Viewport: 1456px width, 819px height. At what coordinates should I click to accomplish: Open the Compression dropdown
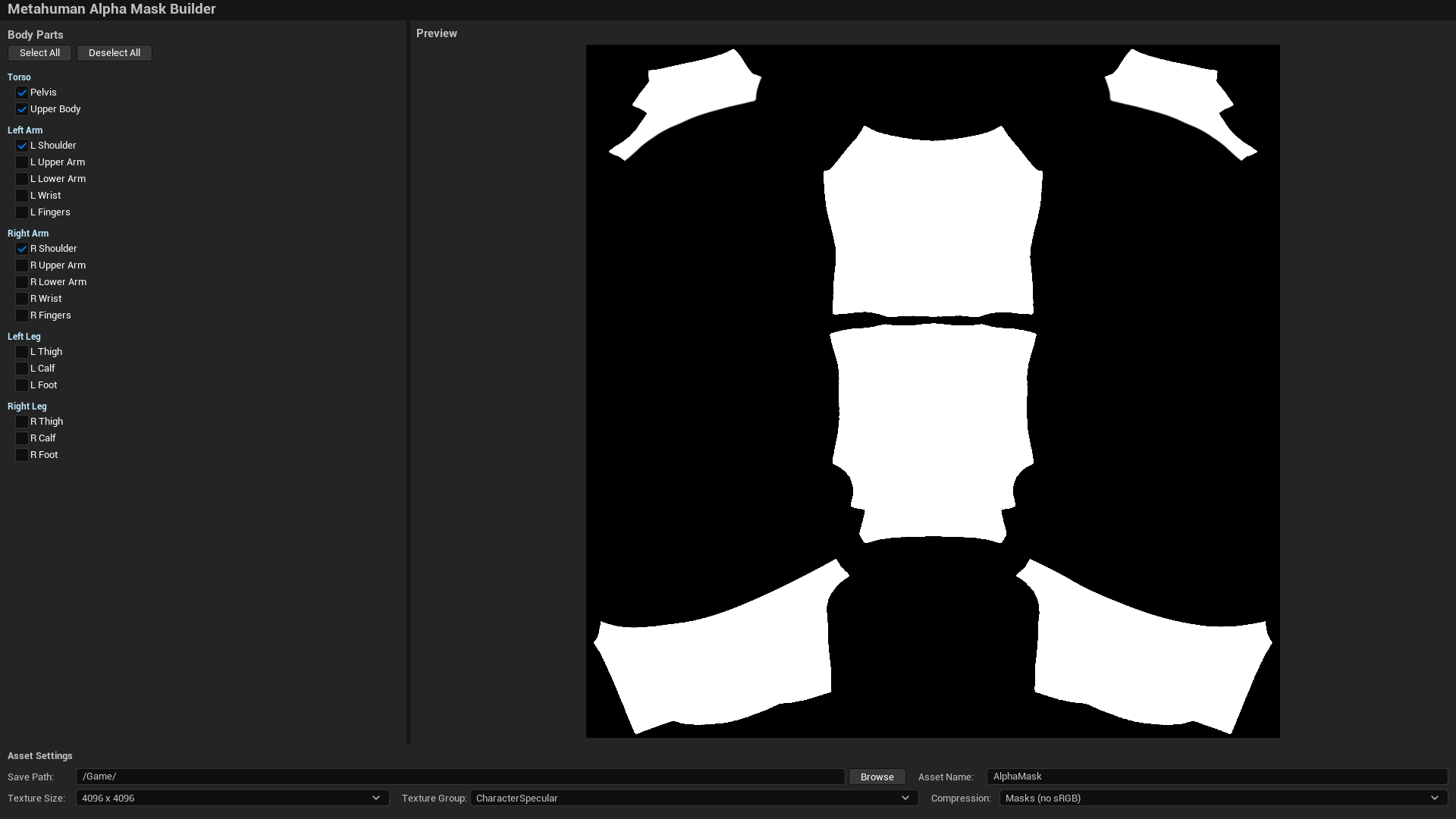1223,798
